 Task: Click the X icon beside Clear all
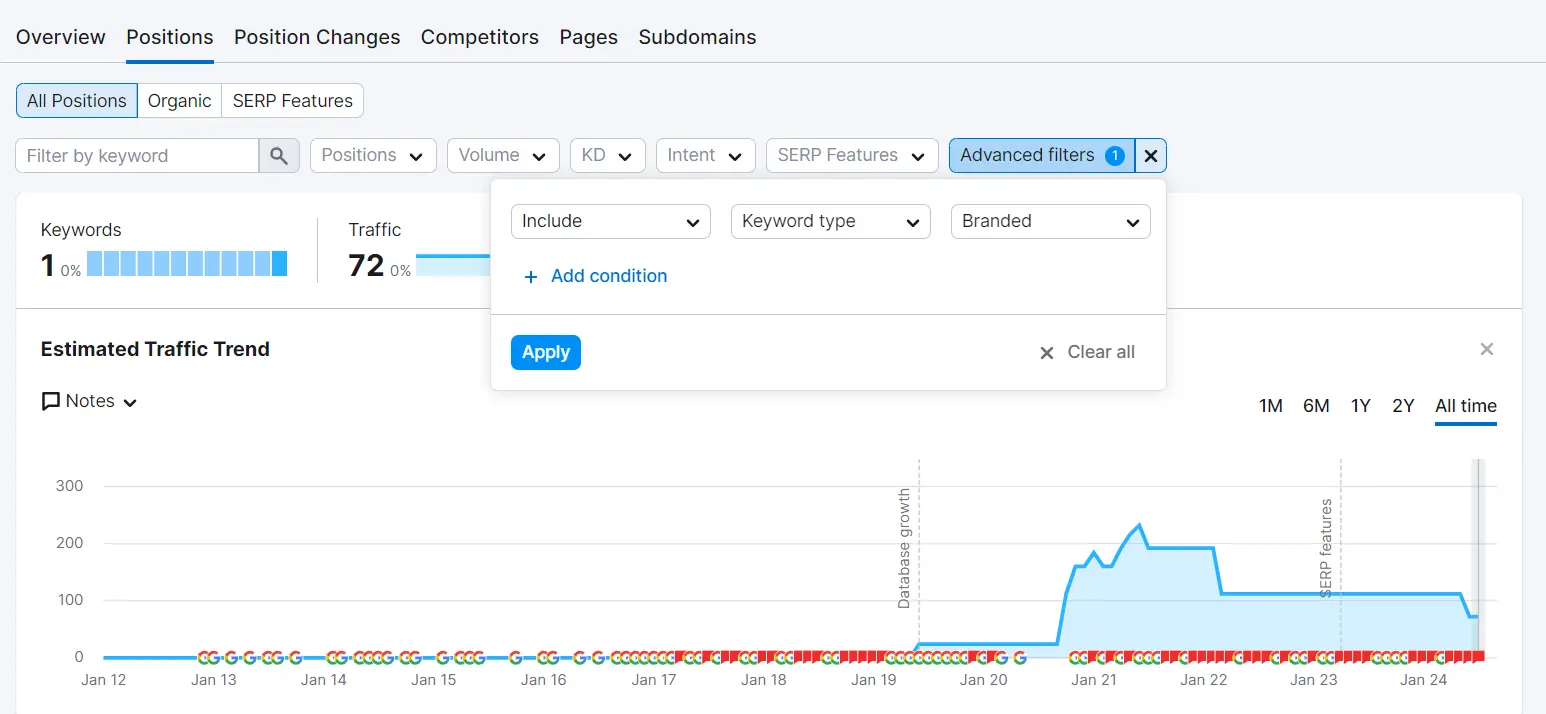[1046, 352]
